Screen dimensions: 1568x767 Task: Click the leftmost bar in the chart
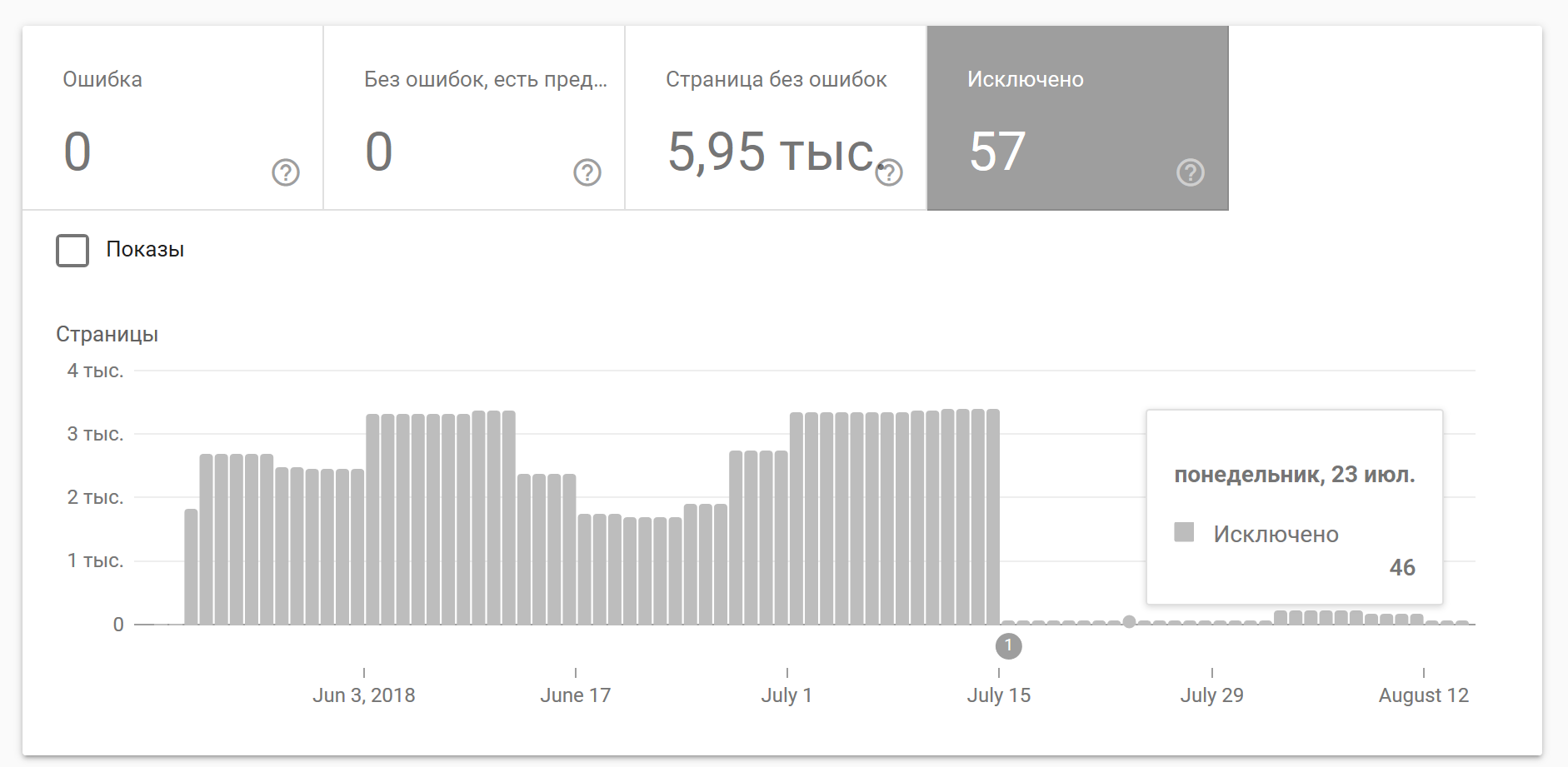click(x=191, y=566)
